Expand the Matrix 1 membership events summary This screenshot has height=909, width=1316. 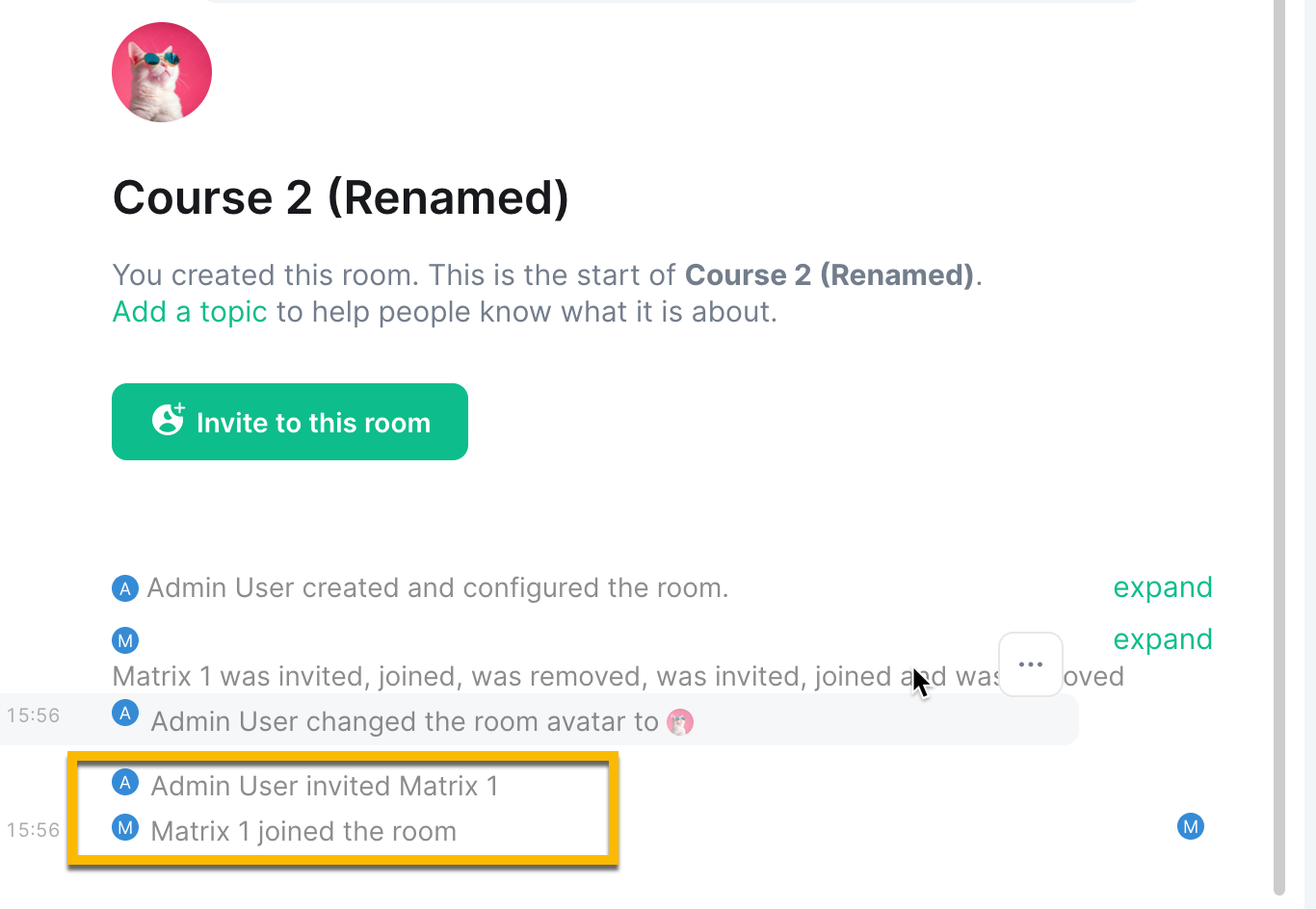tap(1163, 639)
